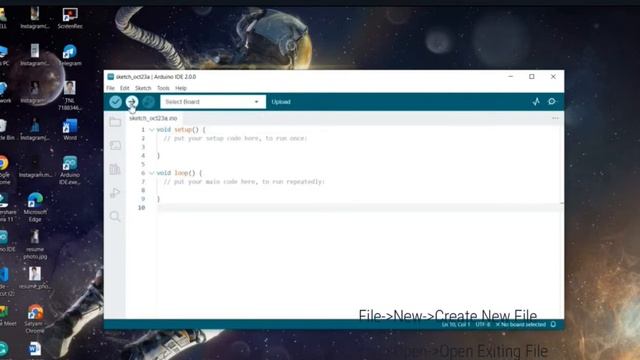Viewport: 640px width, 360px height.
Task: Click line number 5 in the gutter
Action: tap(143, 164)
